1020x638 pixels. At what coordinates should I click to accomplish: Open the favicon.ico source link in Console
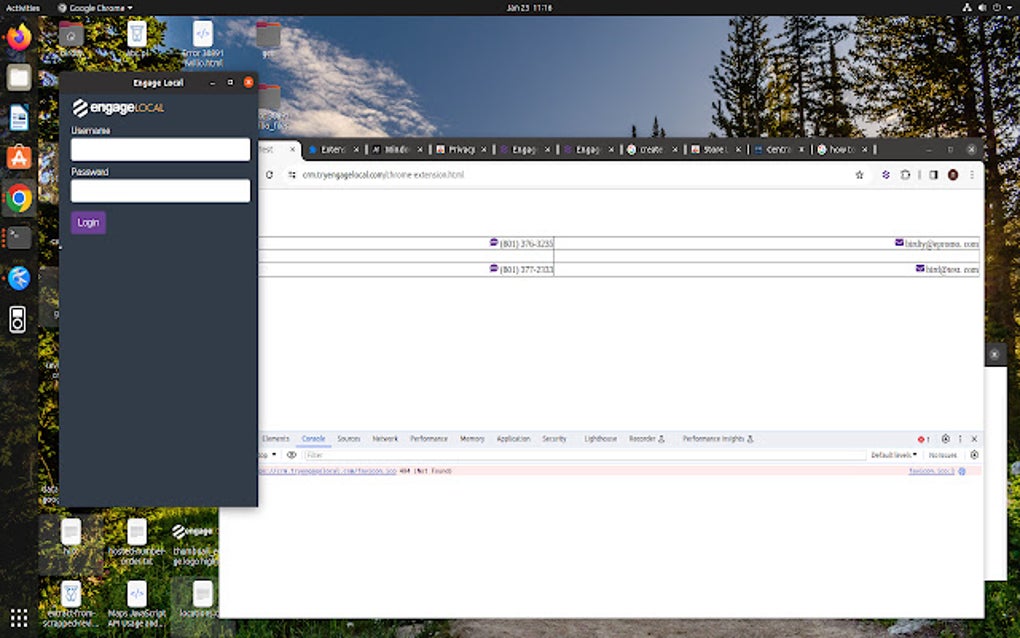pyautogui.click(x=930, y=470)
